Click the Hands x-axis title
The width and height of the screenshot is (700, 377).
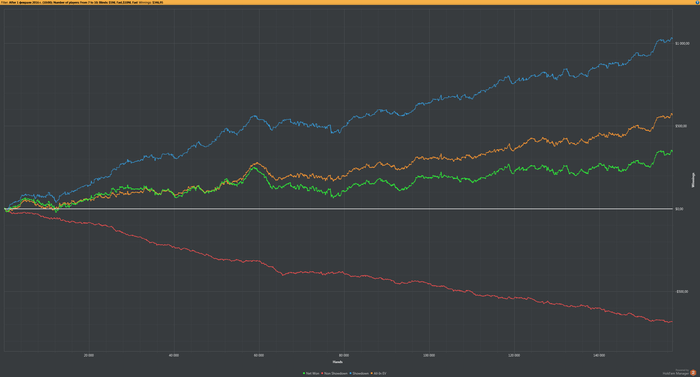click(338, 362)
